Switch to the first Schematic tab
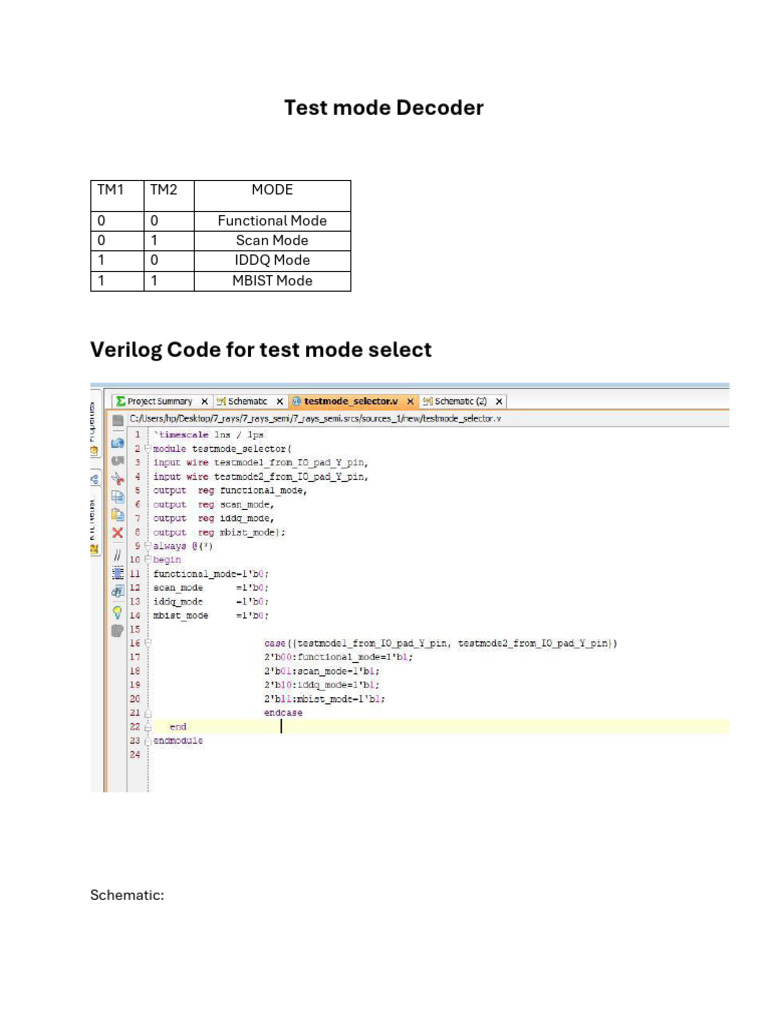 tap(247, 401)
